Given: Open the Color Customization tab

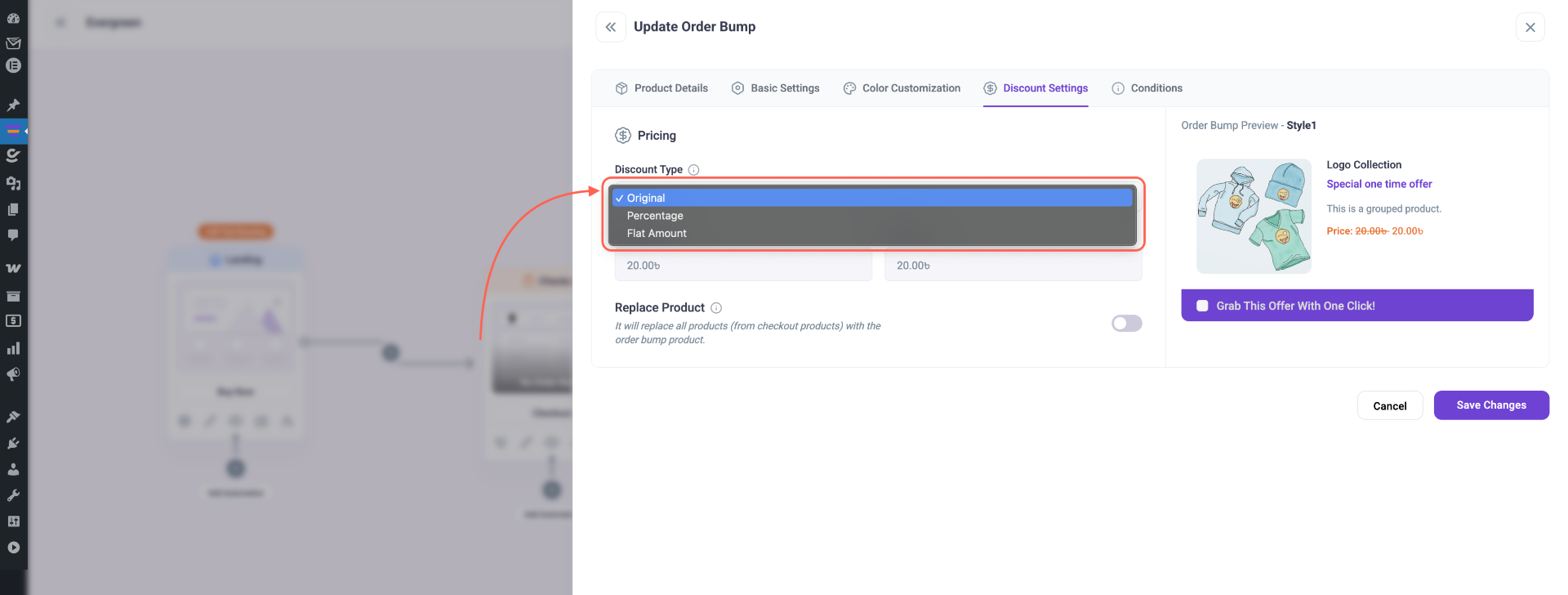Looking at the screenshot, I should 902,88.
